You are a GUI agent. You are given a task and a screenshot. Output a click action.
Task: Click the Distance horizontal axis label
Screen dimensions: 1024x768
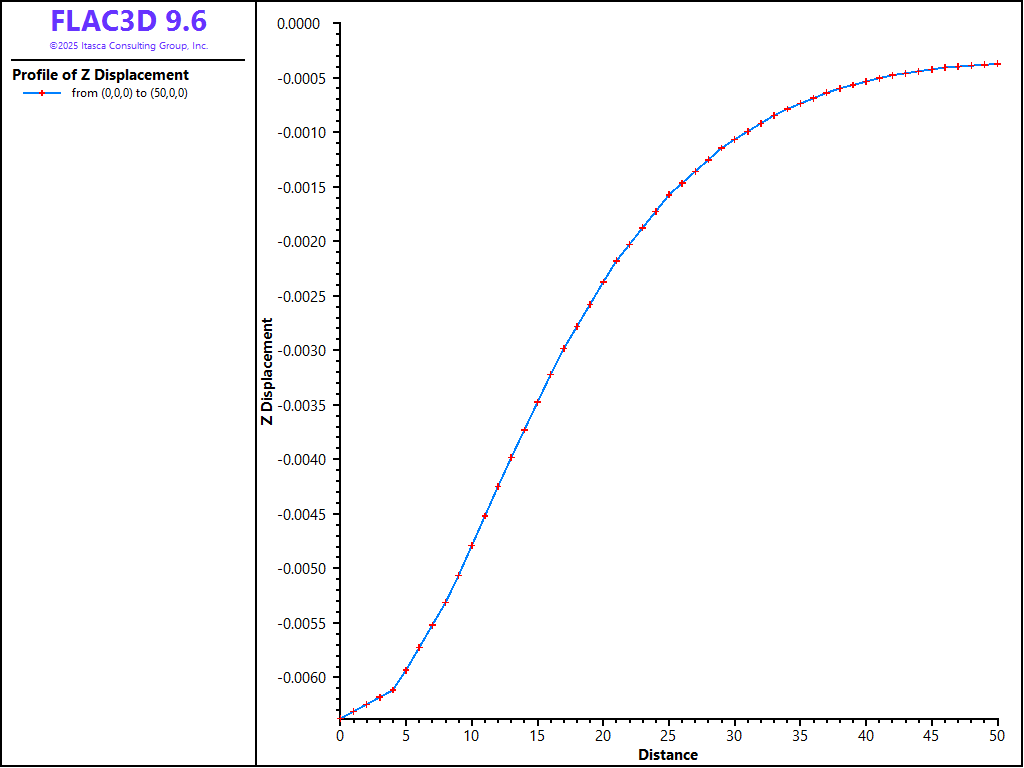coord(668,755)
